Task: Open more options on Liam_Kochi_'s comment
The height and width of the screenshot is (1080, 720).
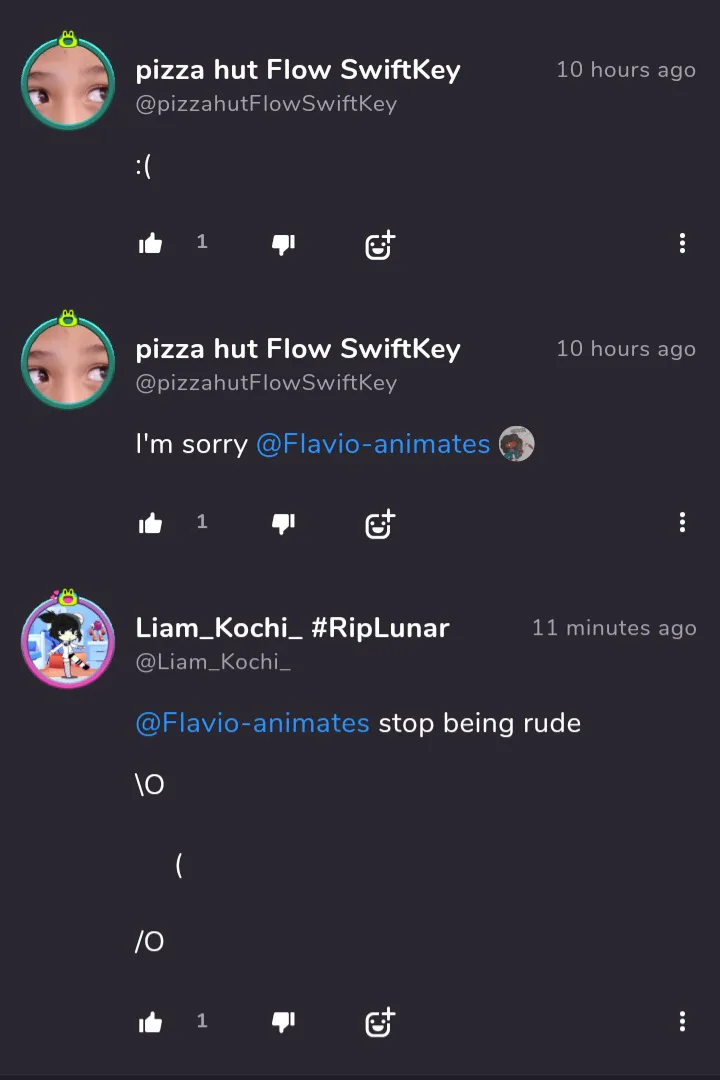Action: coord(682,1021)
